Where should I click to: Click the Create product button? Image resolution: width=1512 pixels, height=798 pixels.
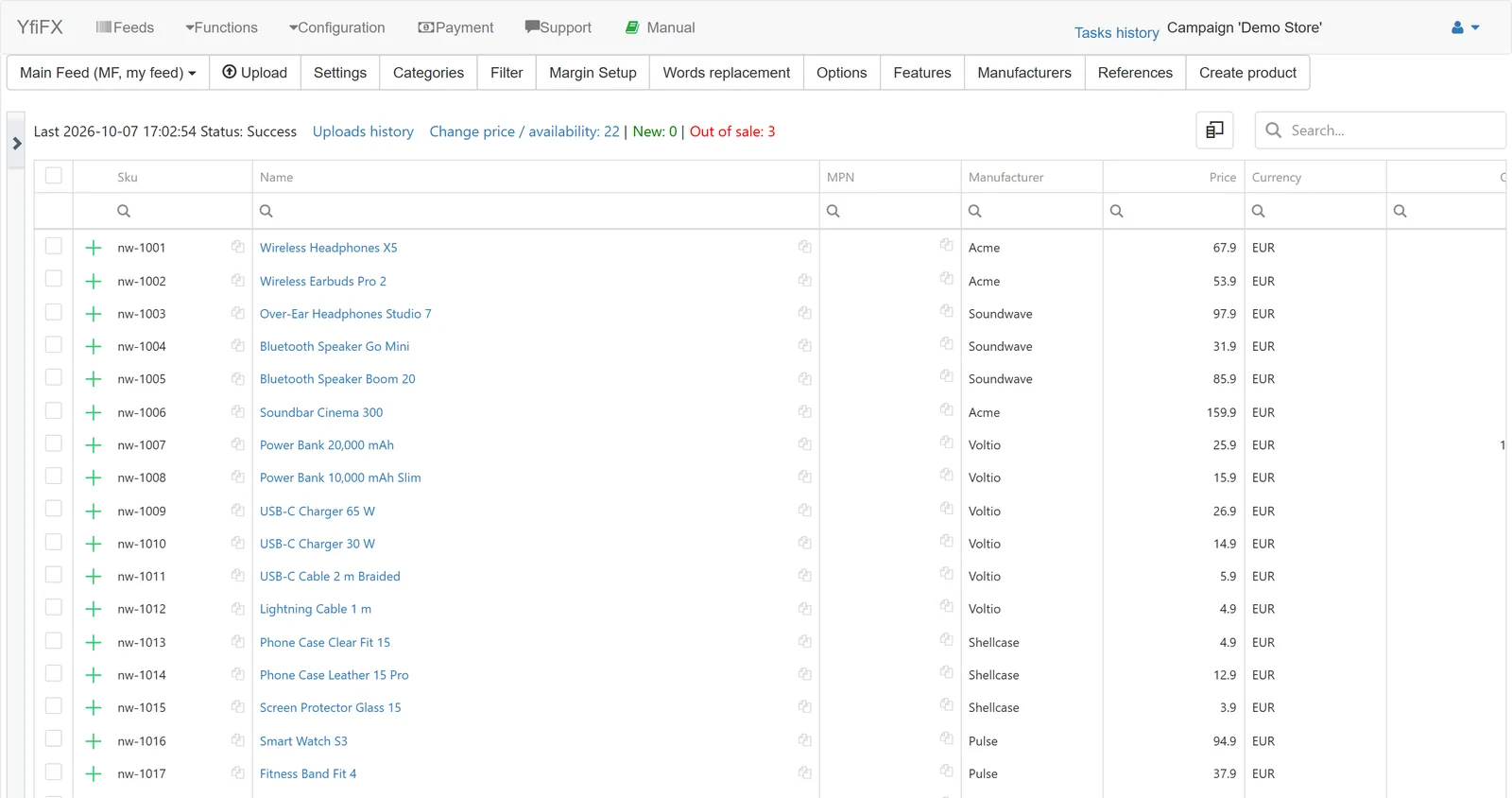(1247, 73)
